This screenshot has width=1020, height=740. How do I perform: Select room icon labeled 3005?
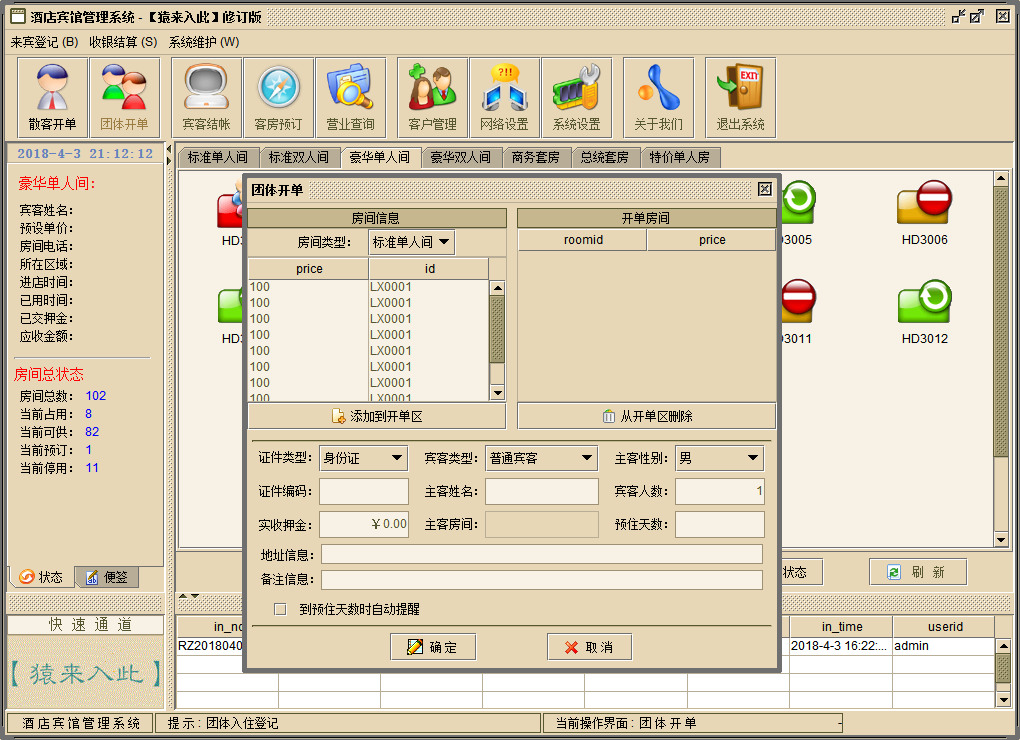[x=798, y=202]
